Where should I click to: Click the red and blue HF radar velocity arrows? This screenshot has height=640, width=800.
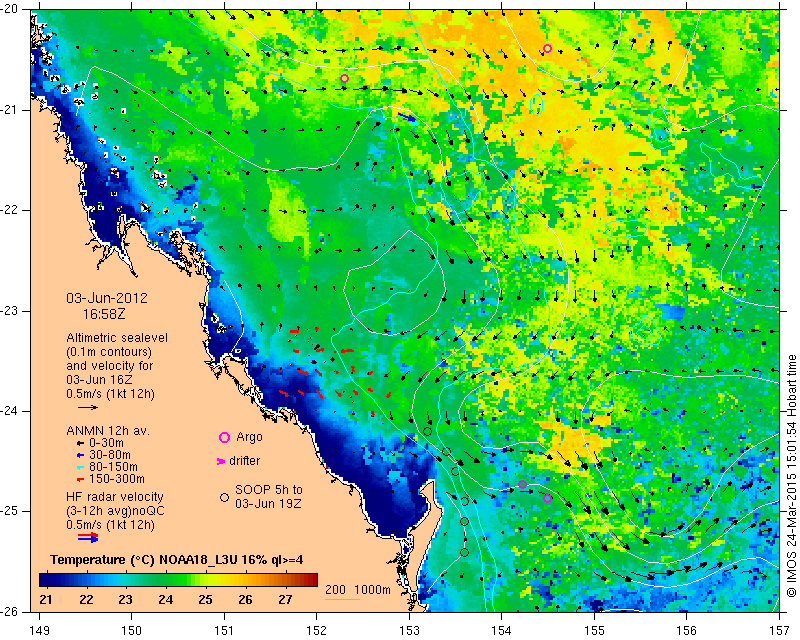88,537
